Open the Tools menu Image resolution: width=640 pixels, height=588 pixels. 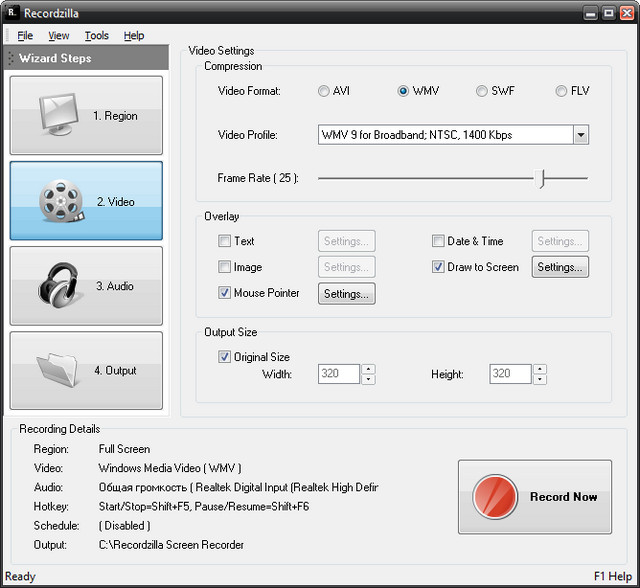pos(97,36)
